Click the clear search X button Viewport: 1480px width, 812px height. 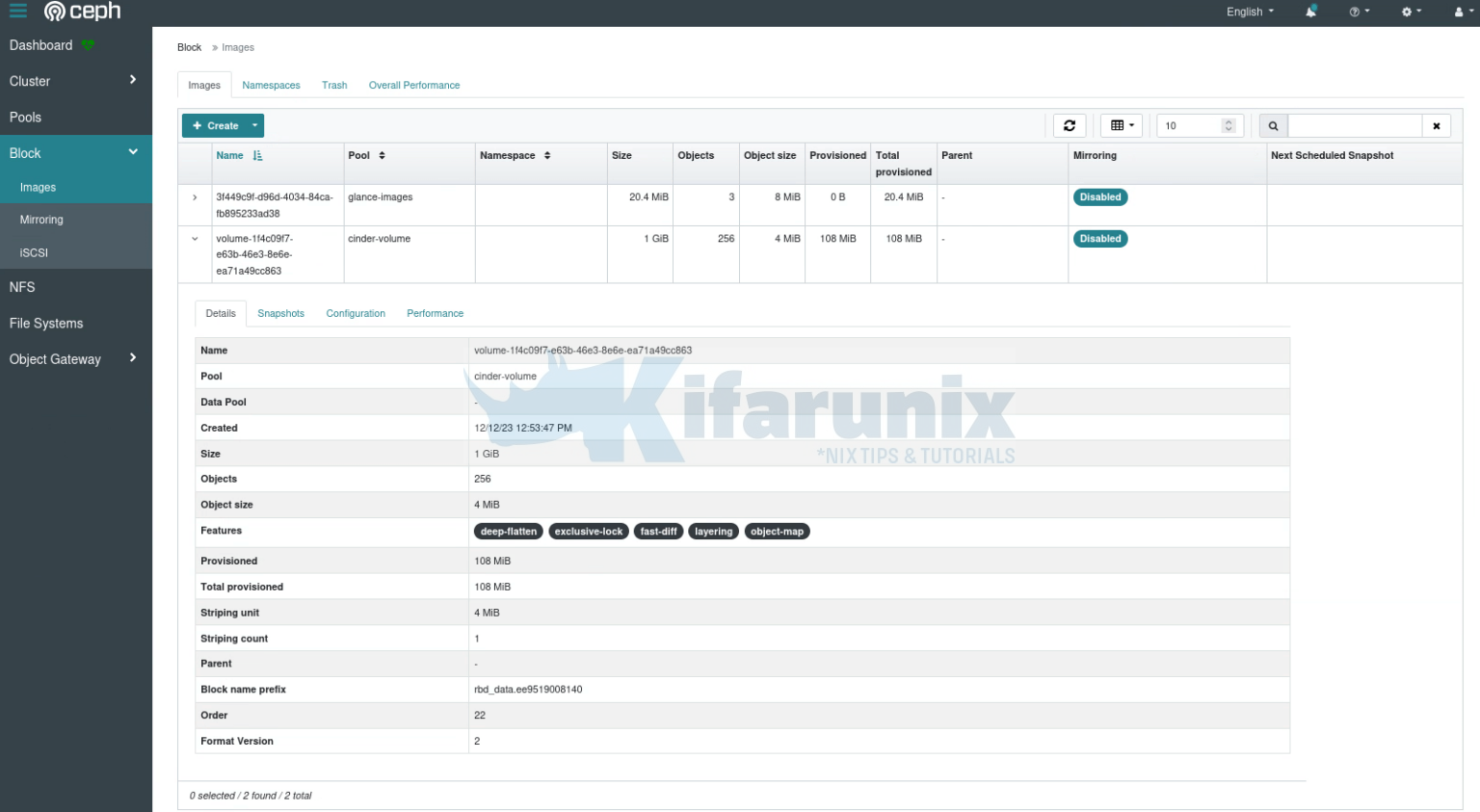(1437, 125)
